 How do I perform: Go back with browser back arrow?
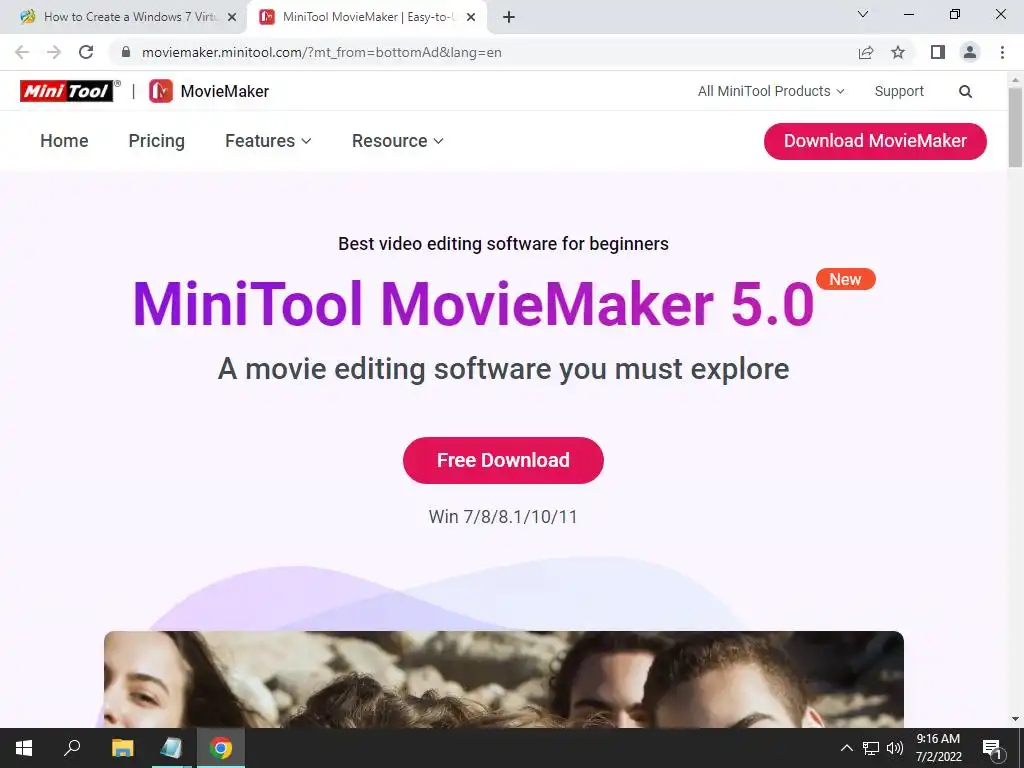pos(22,52)
